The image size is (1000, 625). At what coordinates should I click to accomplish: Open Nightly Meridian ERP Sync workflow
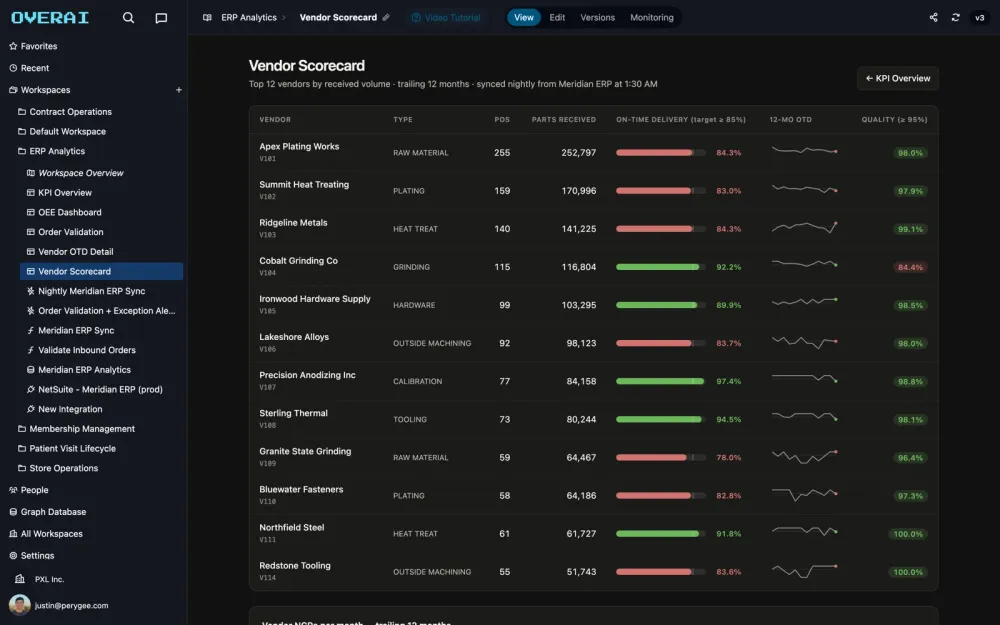click(x=86, y=291)
